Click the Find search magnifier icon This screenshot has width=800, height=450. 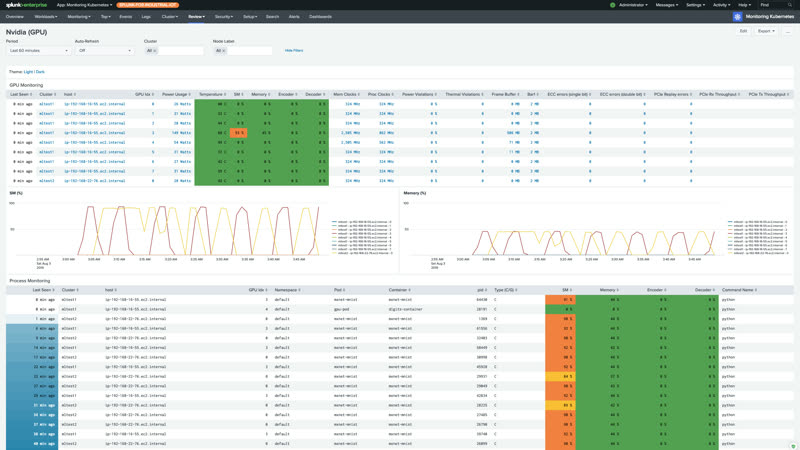tap(790, 5)
